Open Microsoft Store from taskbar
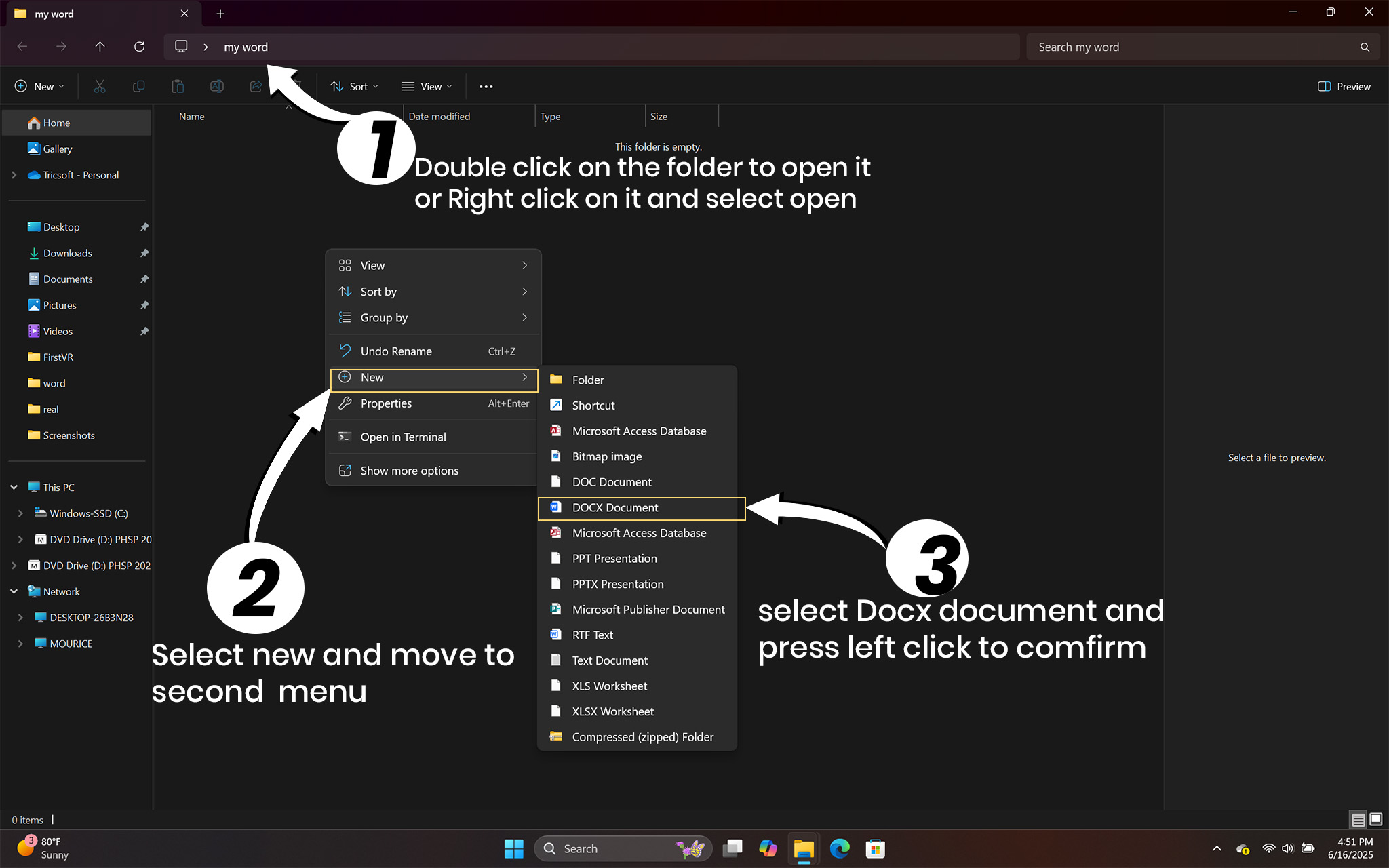Screen dimensions: 1389x868 pyautogui.click(x=875, y=848)
